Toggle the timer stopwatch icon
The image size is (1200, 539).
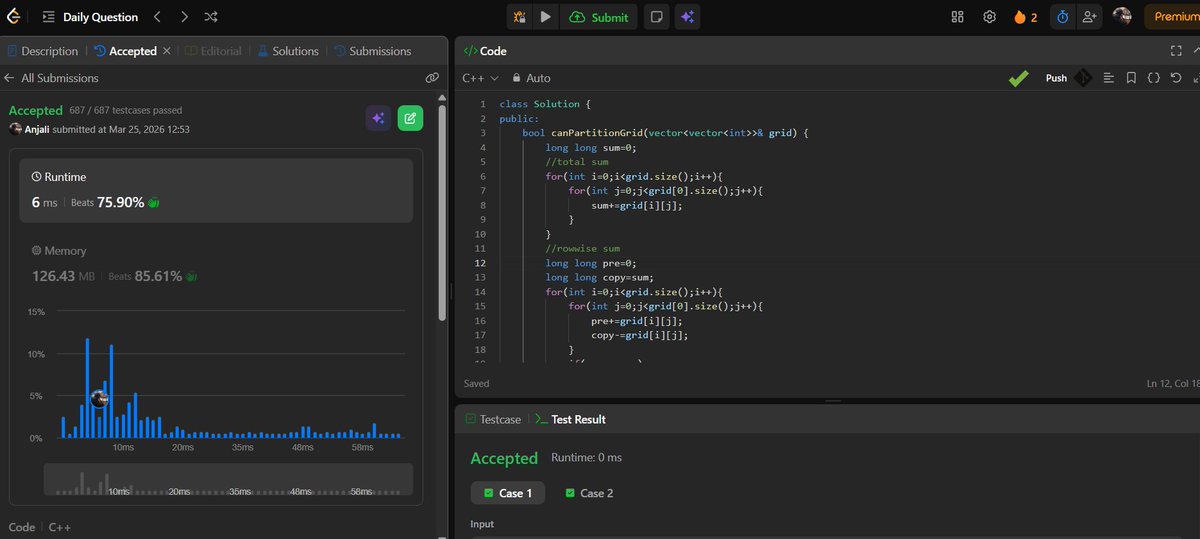[x=1062, y=17]
